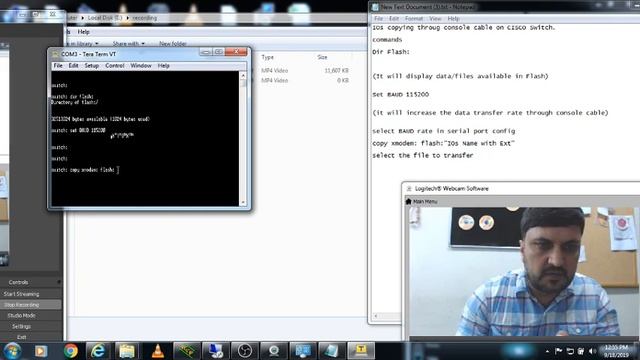This screenshot has width=640, height=360.
Task: Open the remote desktop taskbar icon
Action: [x=215, y=351]
